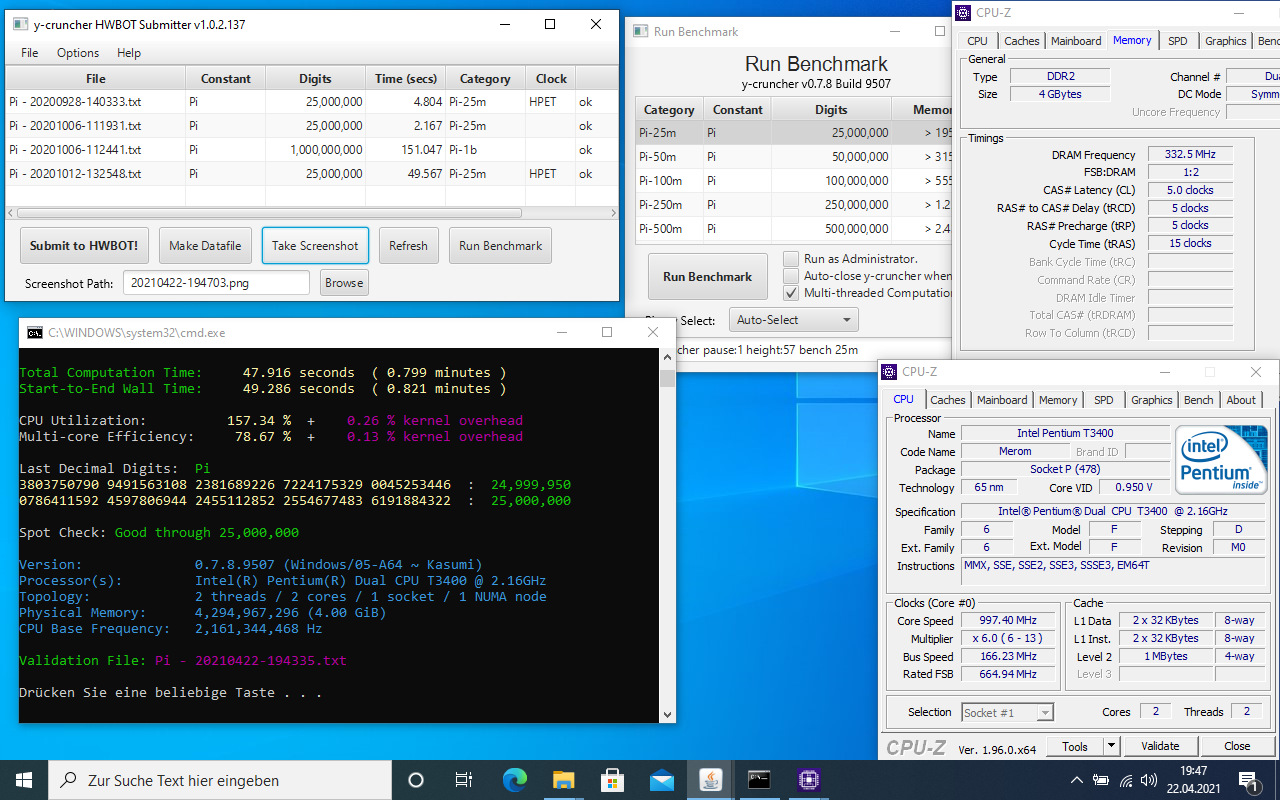The image size is (1280, 800).
Task: Launch Microsoft Edge from taskbar
Action: click(x=514, y=780)
